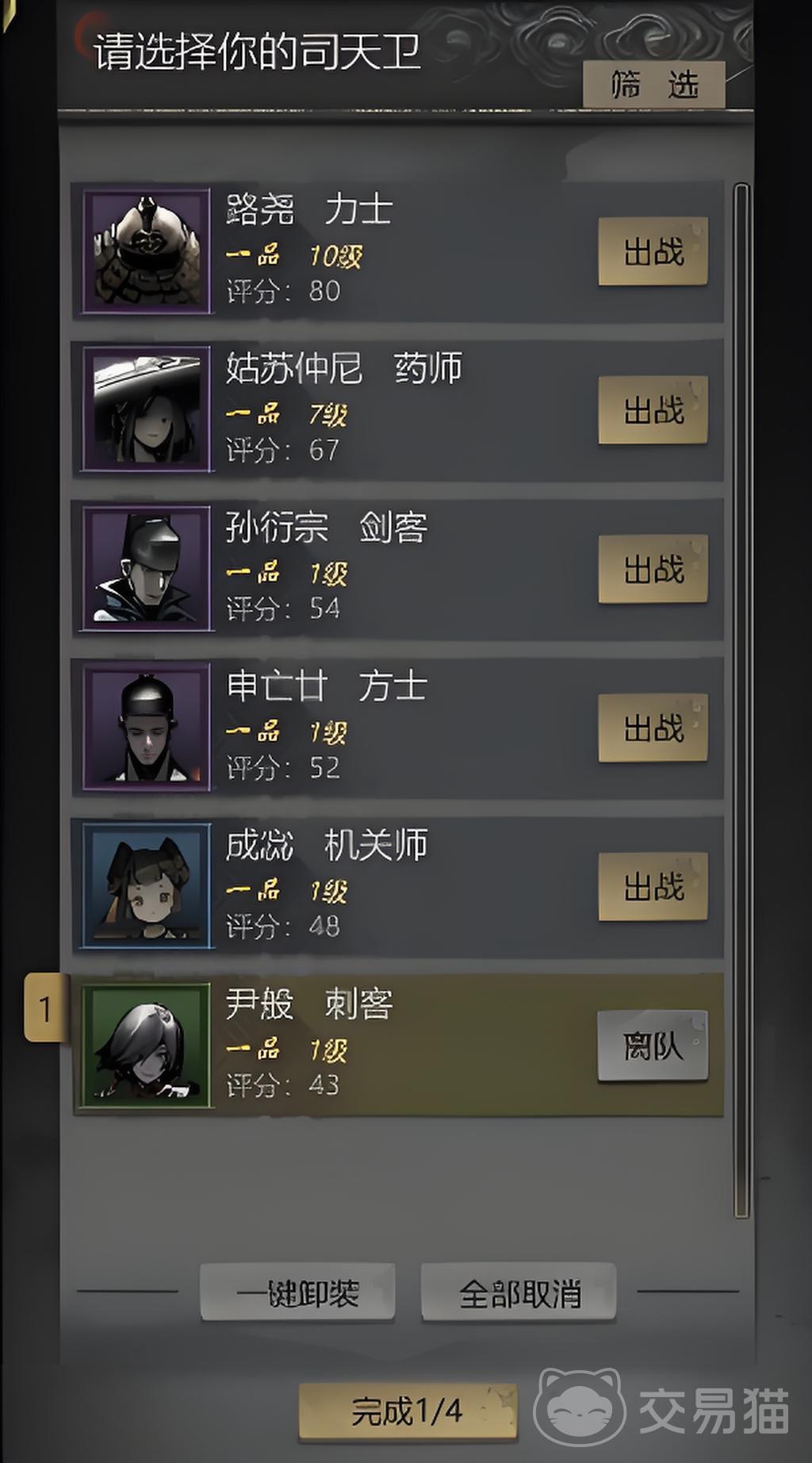
Task: Open the 筛选 filter menu
Action: [x=654, y=84]
